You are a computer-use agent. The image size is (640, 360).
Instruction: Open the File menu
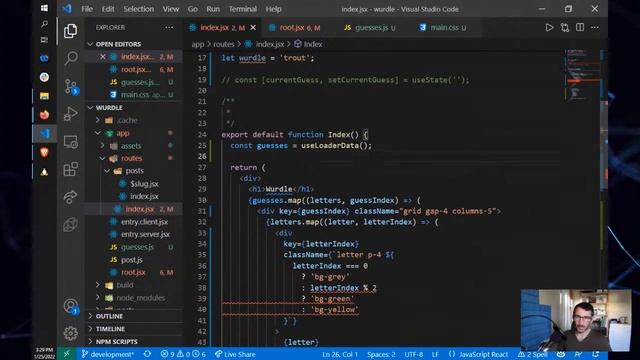(x=87, y=9)
